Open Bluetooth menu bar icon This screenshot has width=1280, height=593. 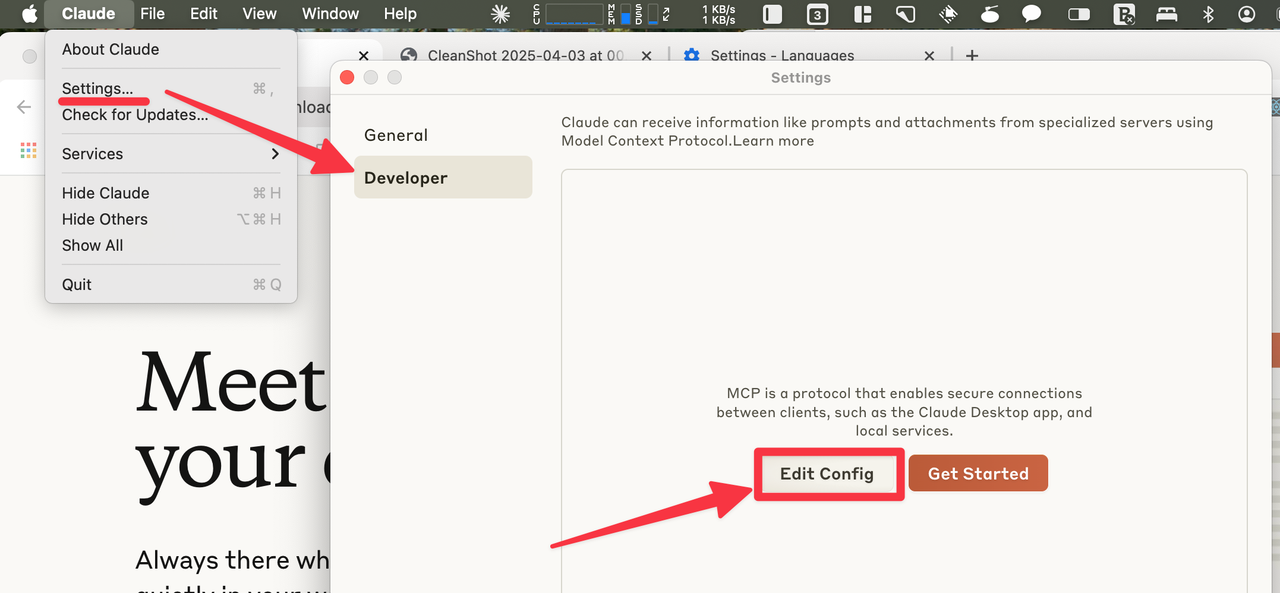click(x=1208, y=14)
